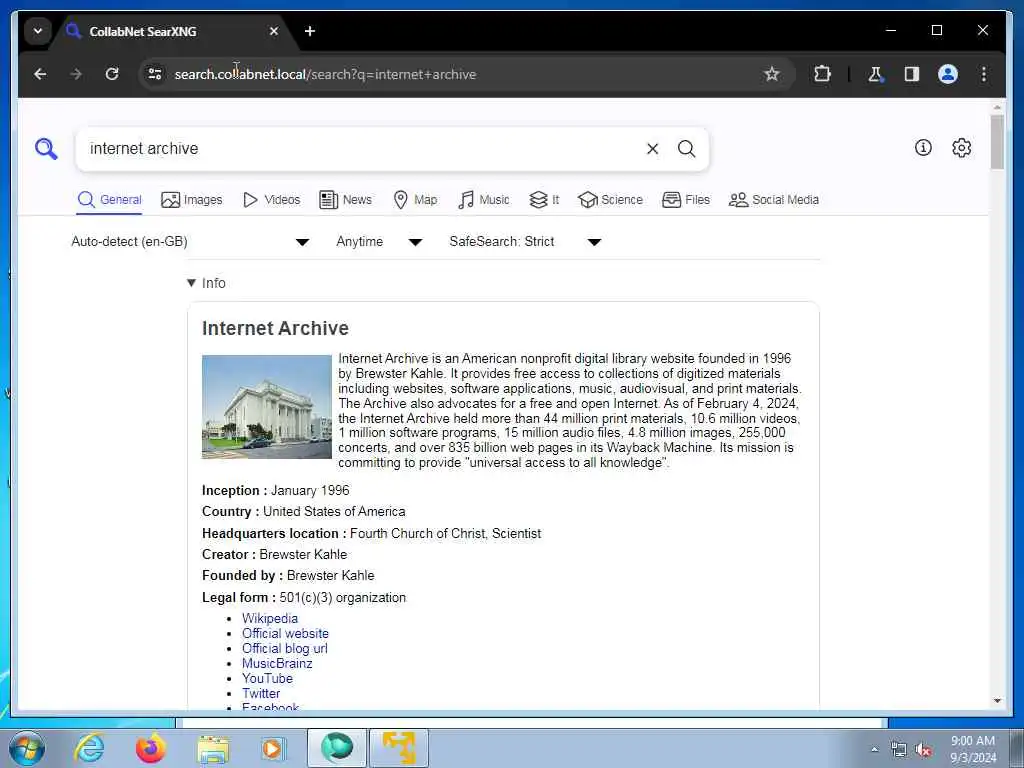Click the page vertical scrollbar thumb
Viewport: 1024px width, 768px height.
997,142
